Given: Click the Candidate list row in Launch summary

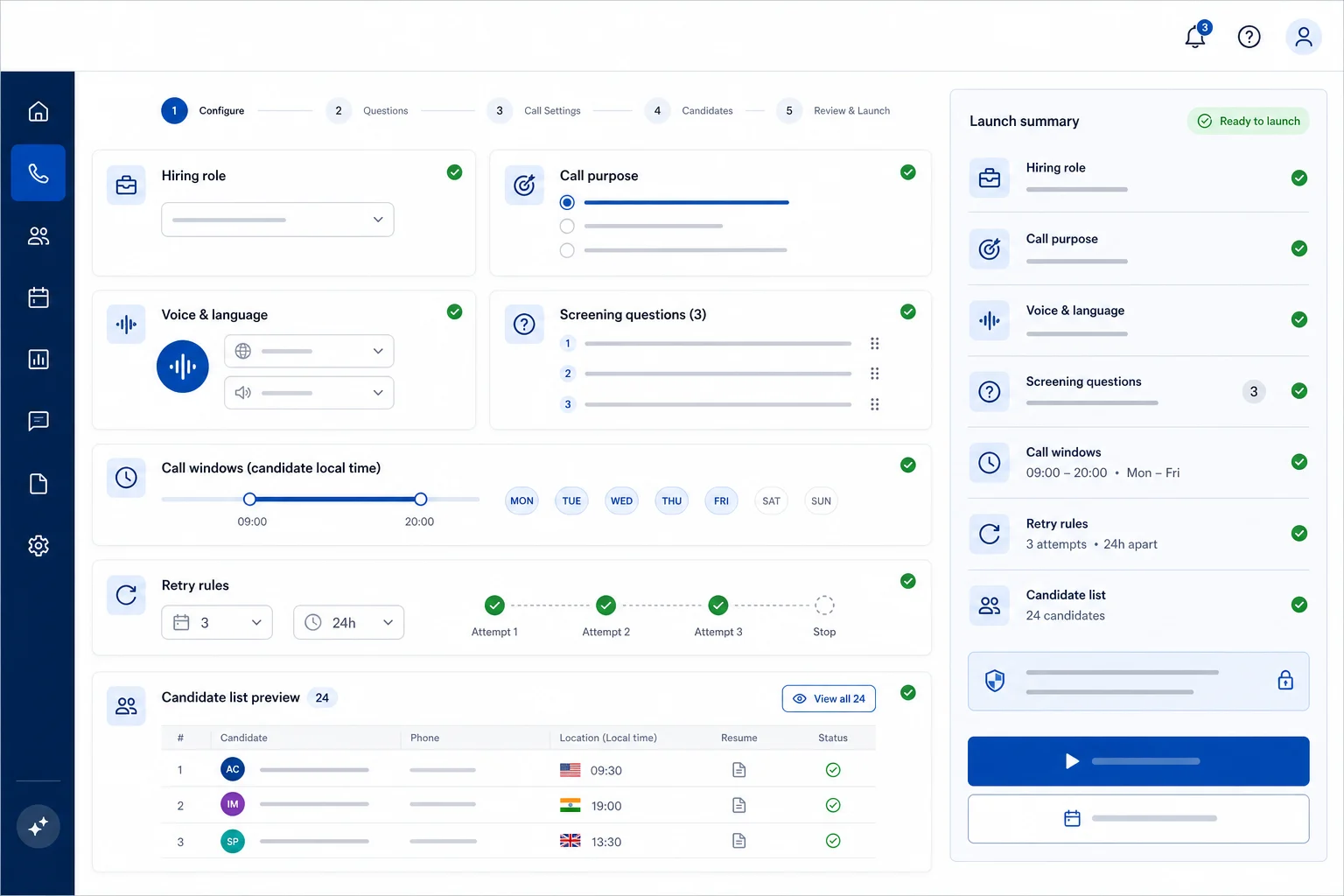Looking at the screenshot, I should pos(1138,605).
